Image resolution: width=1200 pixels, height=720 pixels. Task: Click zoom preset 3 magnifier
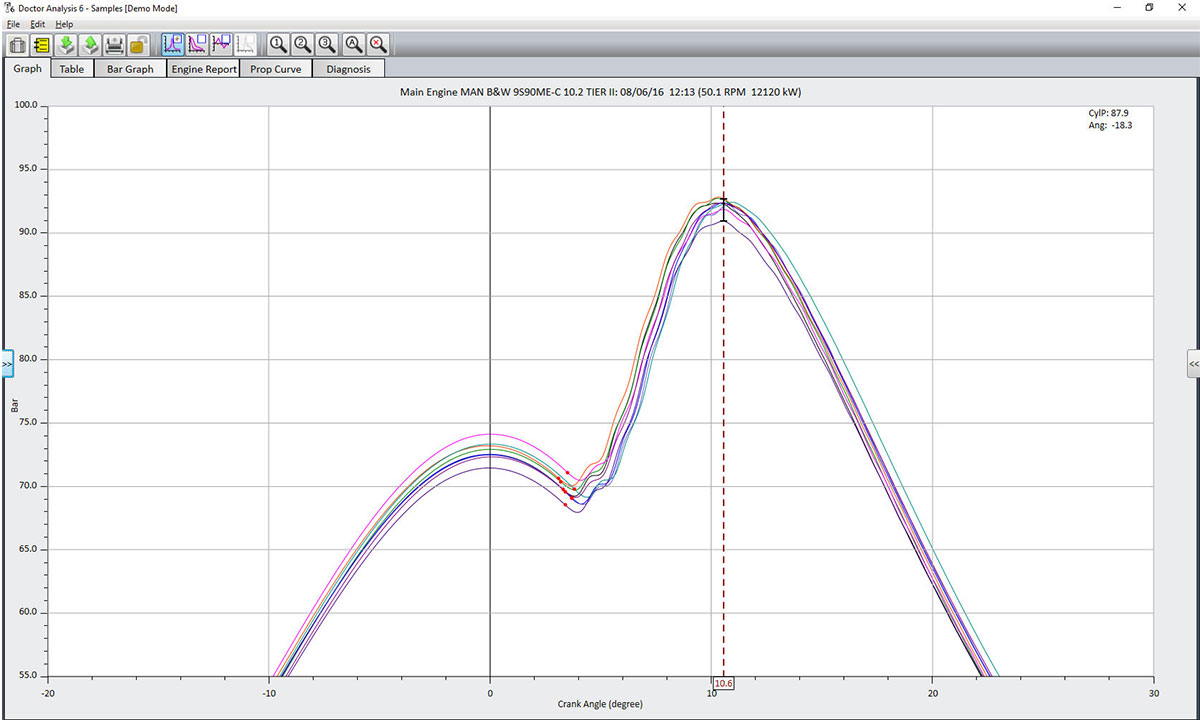click(327, 44)
